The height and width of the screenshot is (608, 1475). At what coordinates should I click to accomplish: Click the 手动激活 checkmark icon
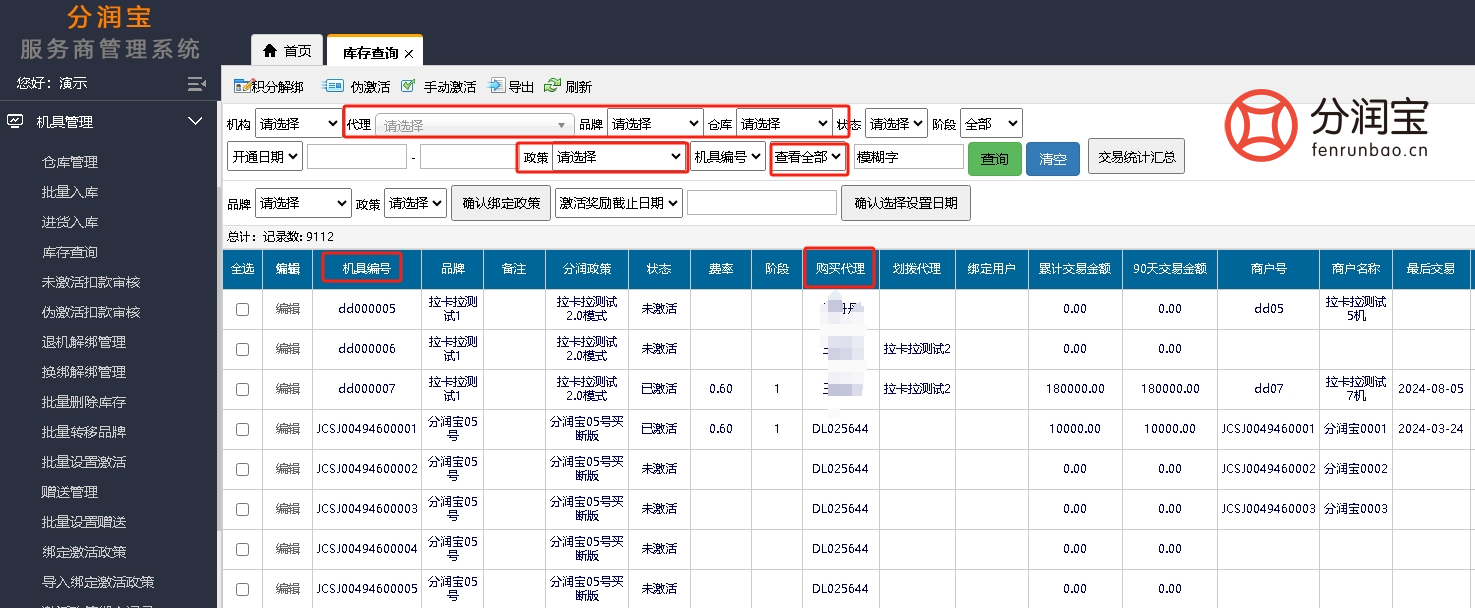tap(407, 86)
